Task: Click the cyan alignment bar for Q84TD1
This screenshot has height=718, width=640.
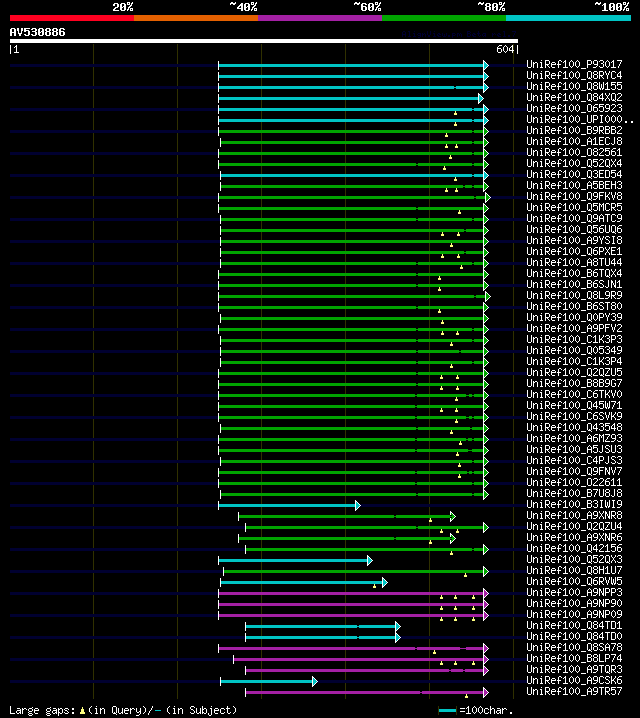Action: [323, 626]
